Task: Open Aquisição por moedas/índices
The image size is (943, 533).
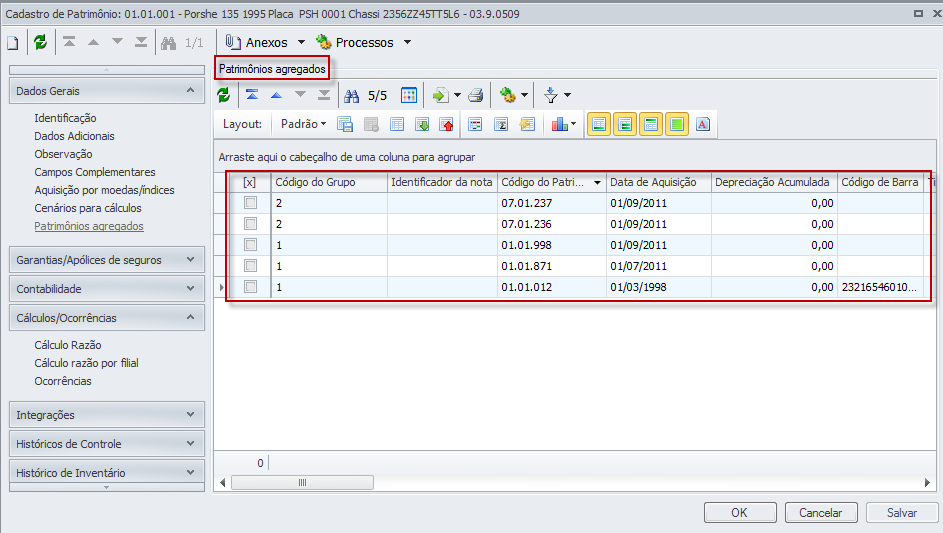Action: tap(104, 190)
